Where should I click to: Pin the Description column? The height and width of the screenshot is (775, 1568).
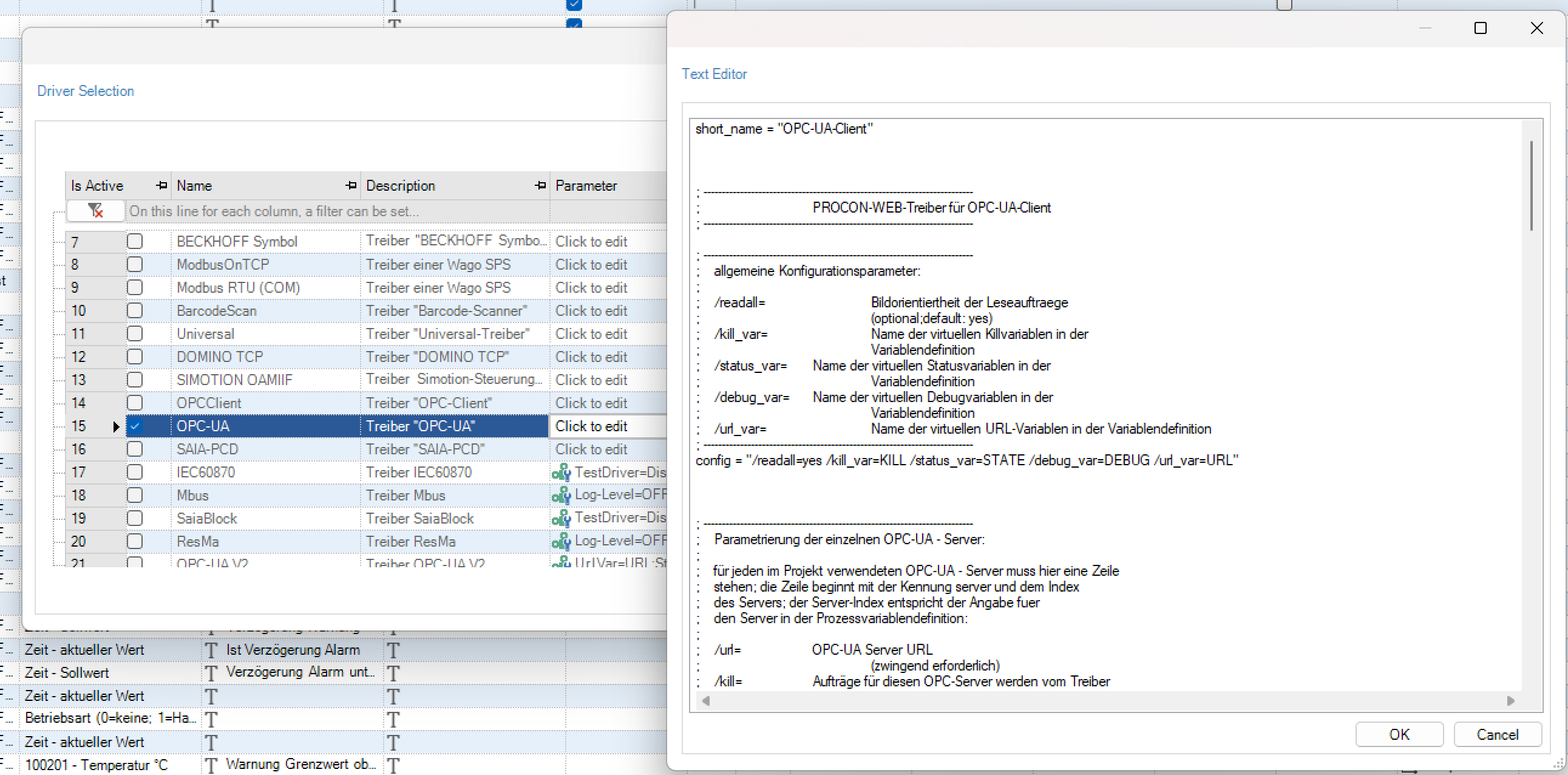coord(540,185)
